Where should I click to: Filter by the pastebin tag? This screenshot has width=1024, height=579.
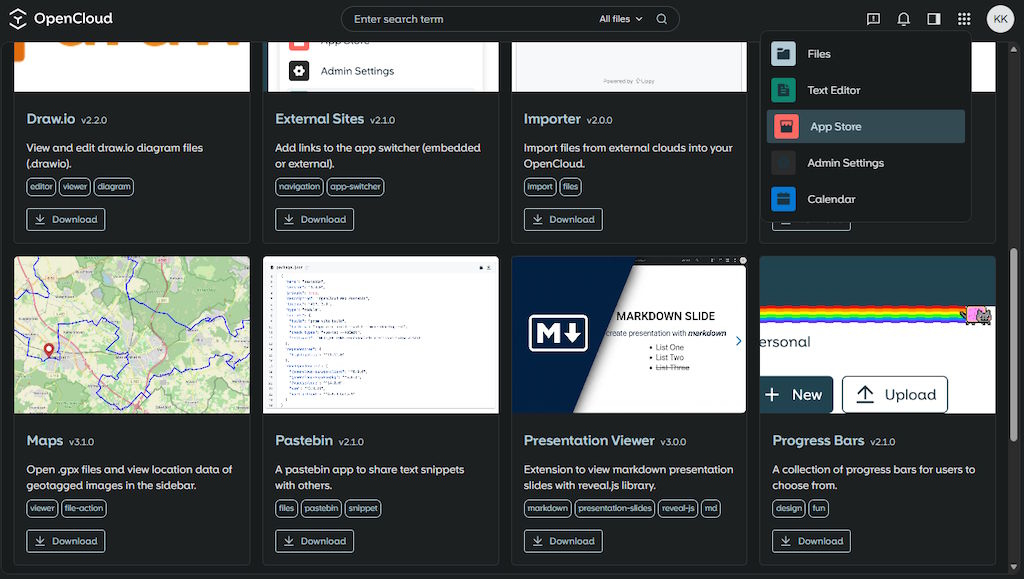coord(321,509)
